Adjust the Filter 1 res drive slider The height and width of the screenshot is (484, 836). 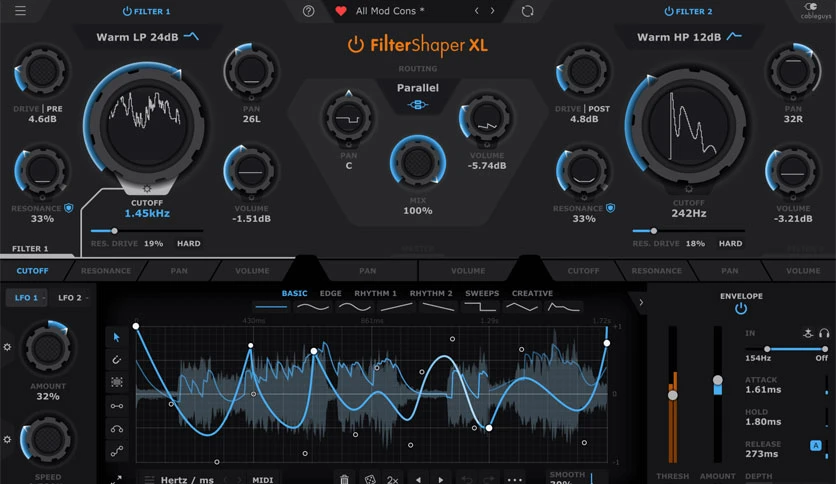[x=147, y=231]
